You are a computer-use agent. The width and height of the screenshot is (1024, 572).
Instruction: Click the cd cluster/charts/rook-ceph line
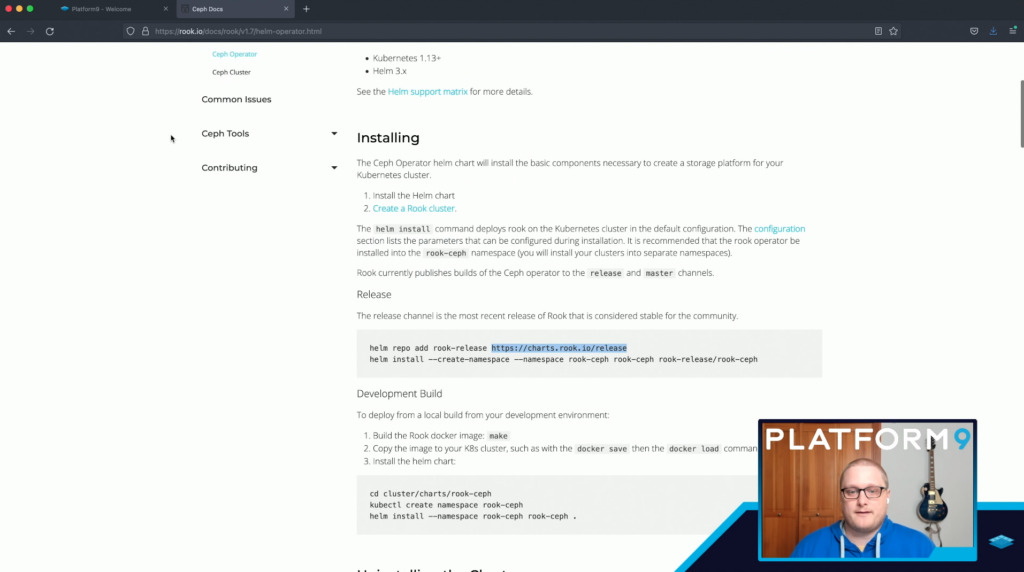click(x=430, y=494)
